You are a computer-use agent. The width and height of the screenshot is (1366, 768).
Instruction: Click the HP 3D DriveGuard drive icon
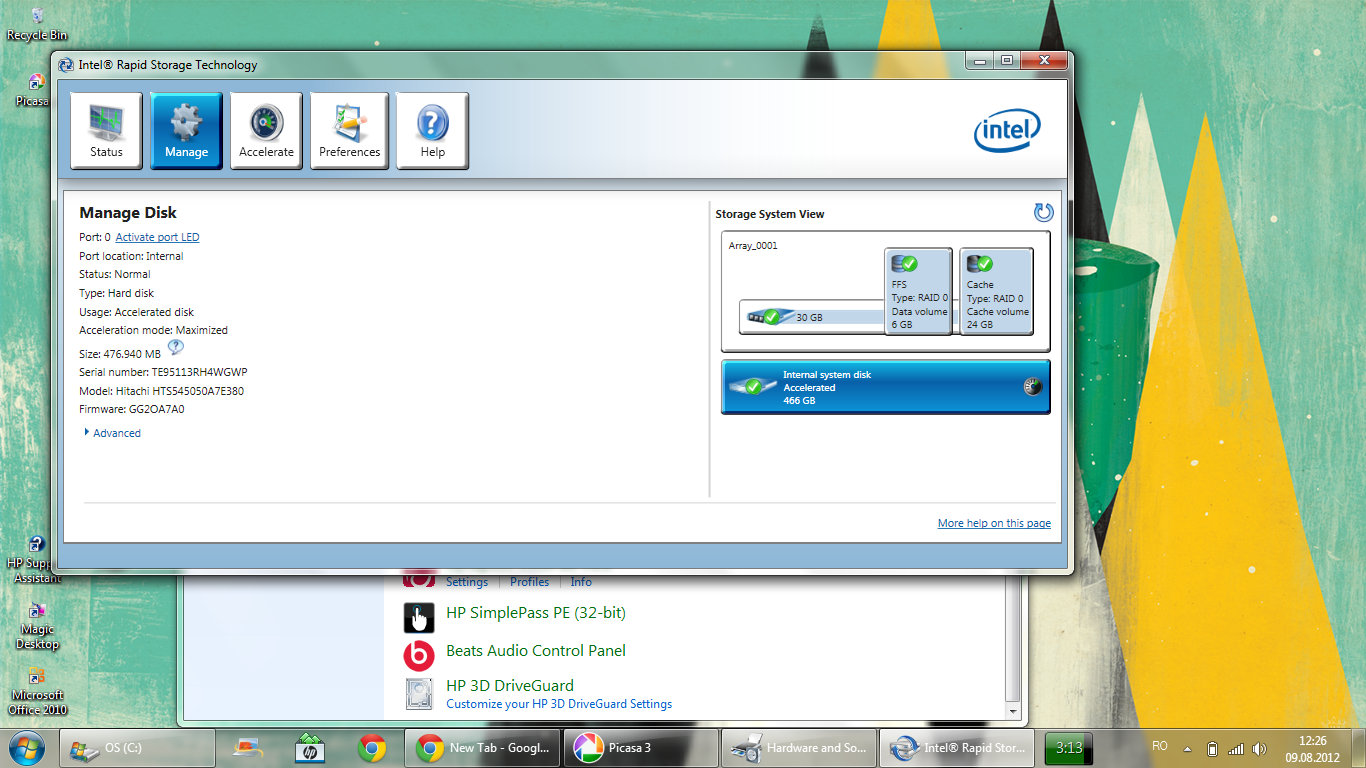click(x=419, y=694)
